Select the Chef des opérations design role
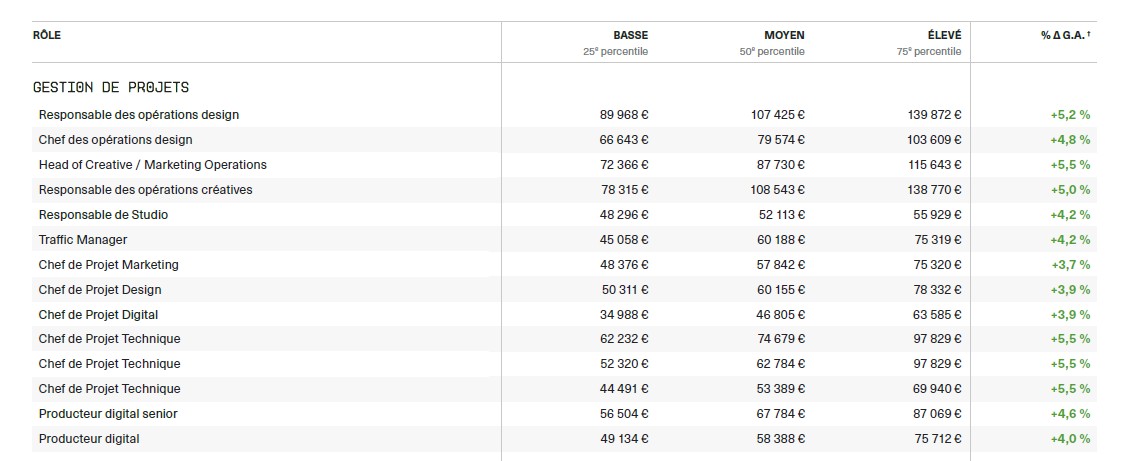Screen dimensions: 1130x461 pos(115,140)
